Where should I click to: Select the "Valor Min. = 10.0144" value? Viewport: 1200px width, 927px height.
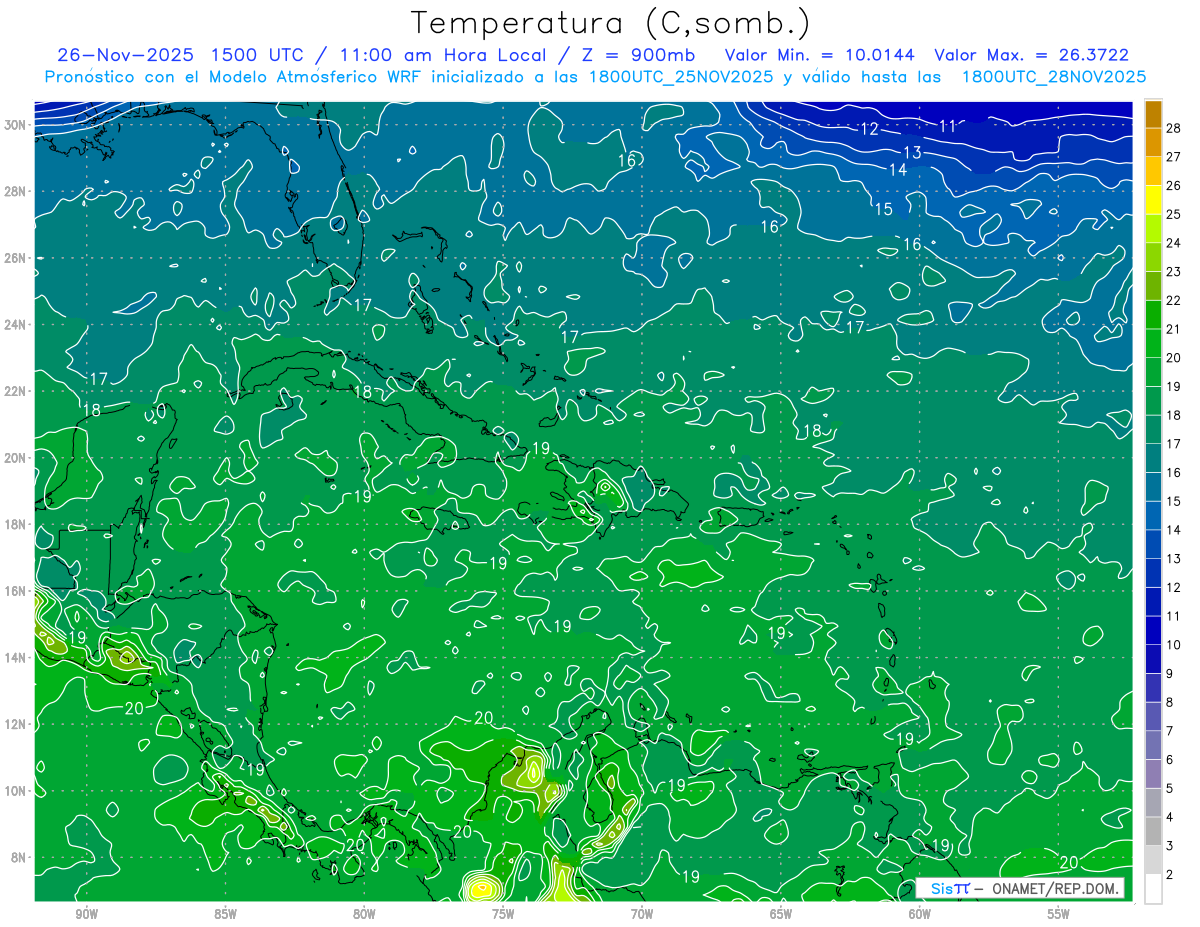(x=819, y=55)
